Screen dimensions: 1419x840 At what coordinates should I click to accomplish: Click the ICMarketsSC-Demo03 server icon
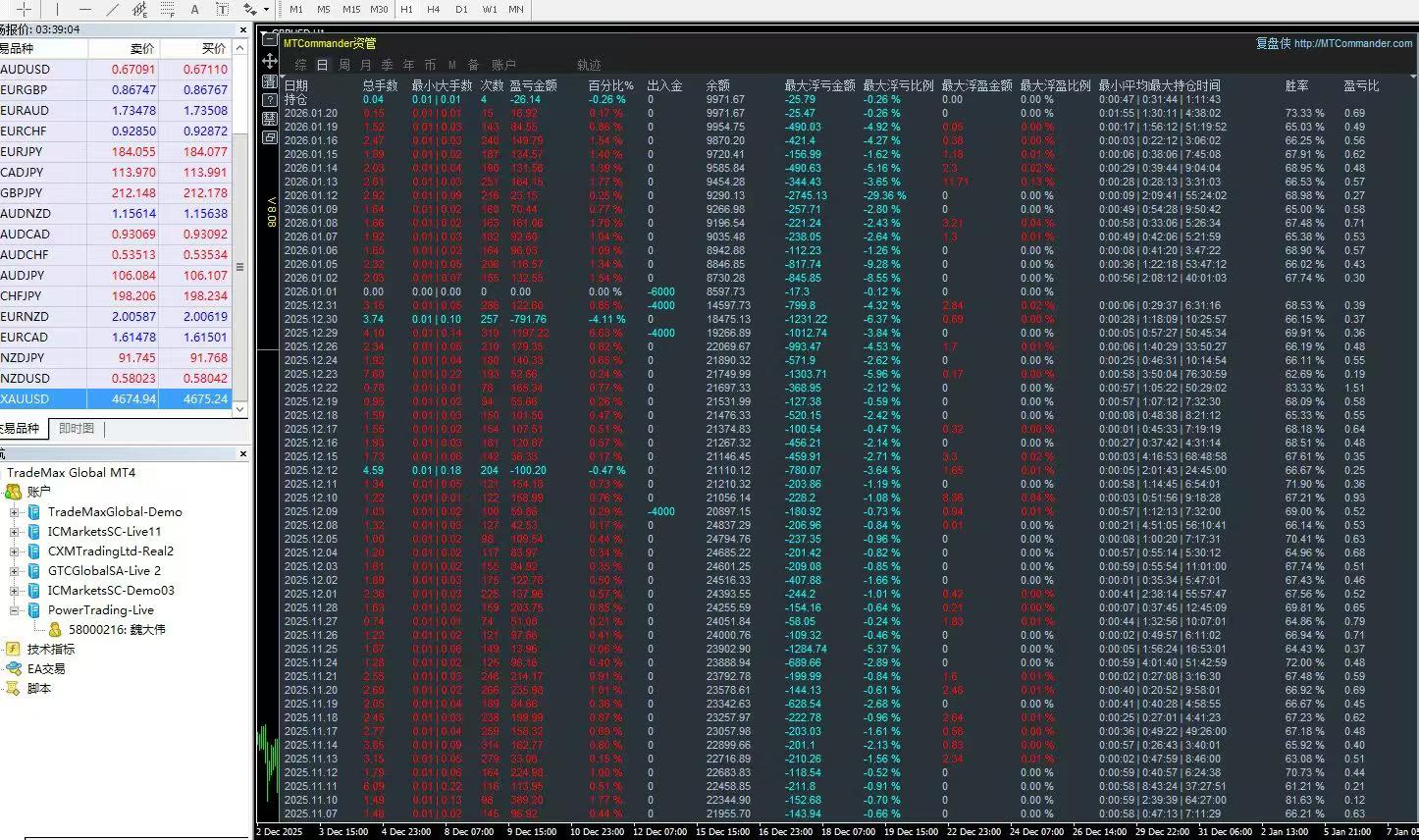click(x=34, y=591)
